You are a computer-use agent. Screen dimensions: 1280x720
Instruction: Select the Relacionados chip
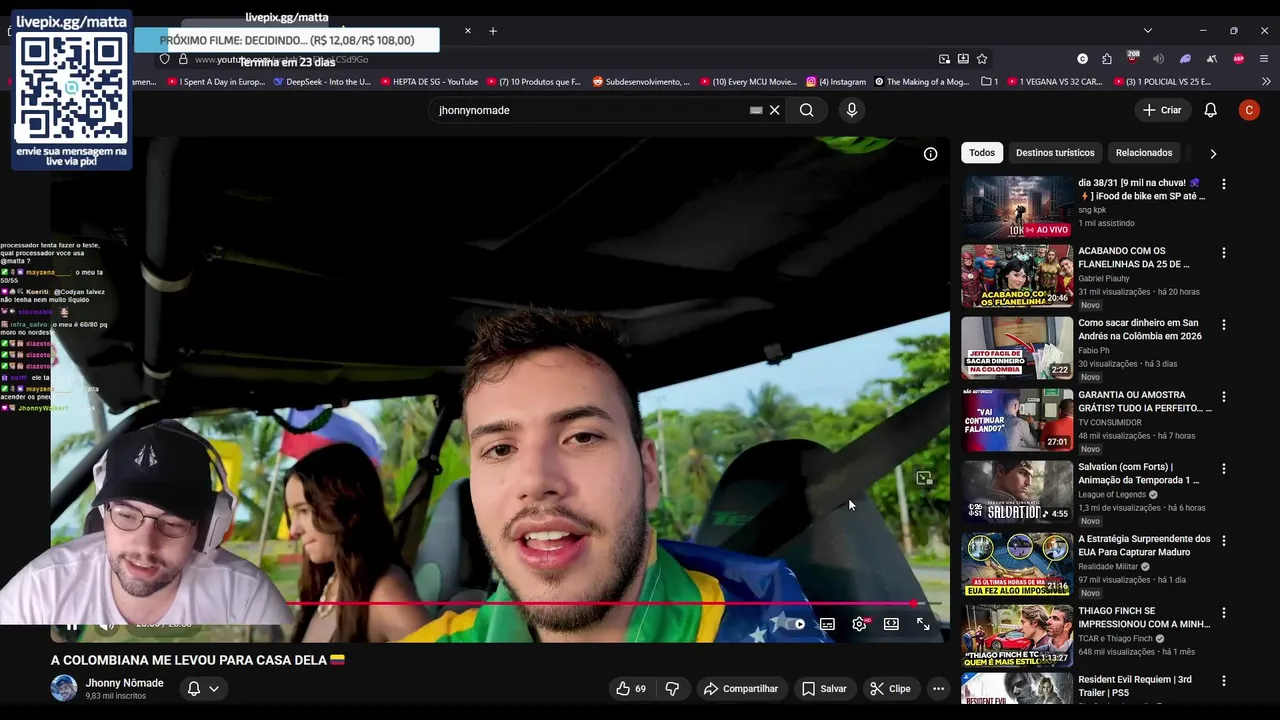click(x=1144, y=153)
